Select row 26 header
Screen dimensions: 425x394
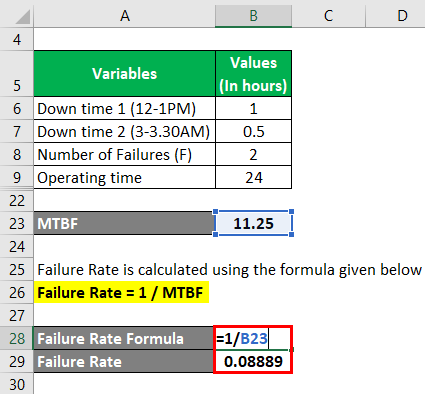click(x=17, y=292)
